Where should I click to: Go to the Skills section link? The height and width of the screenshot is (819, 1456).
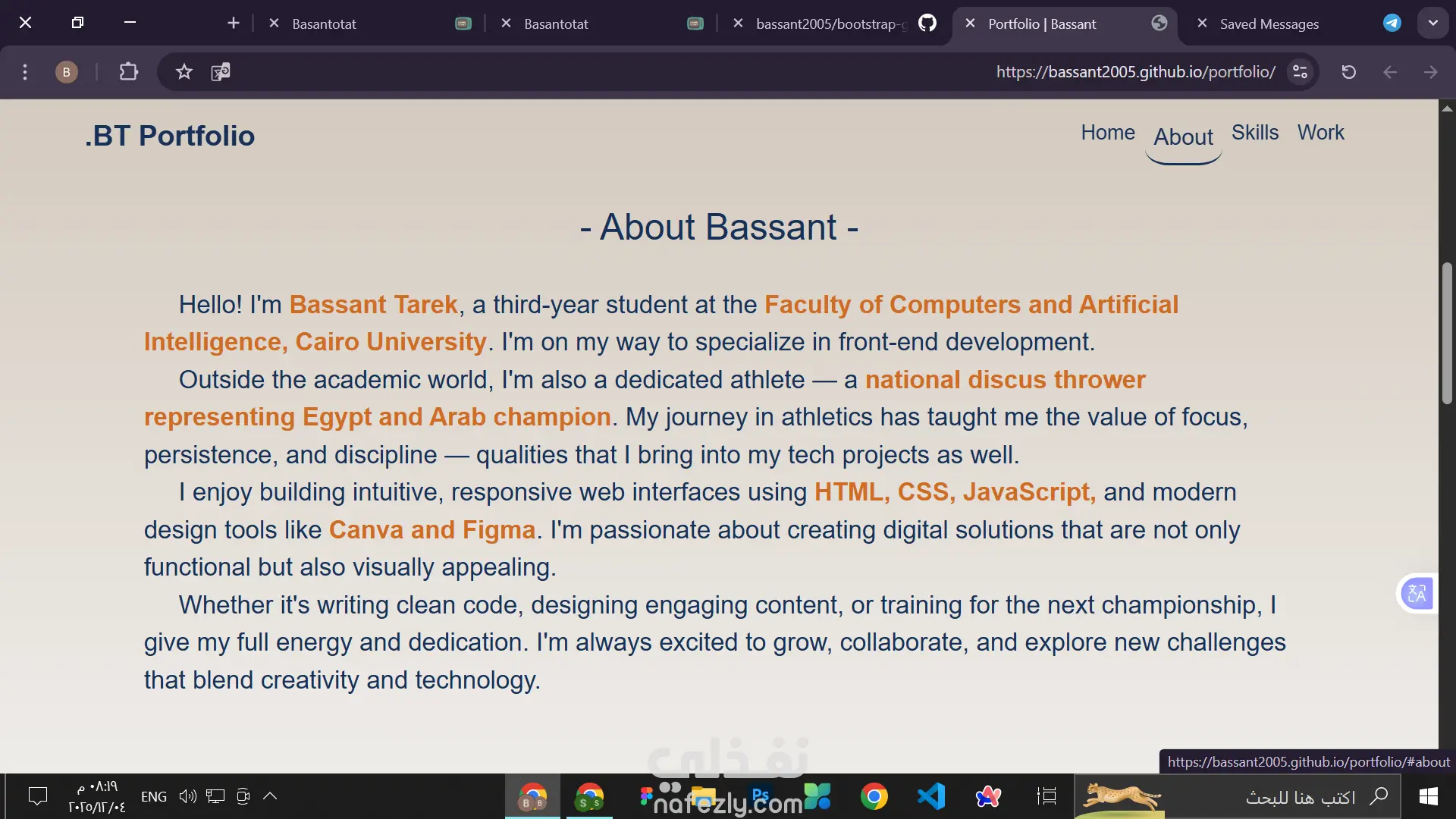pyautogui.click(x=1254, y=133)
